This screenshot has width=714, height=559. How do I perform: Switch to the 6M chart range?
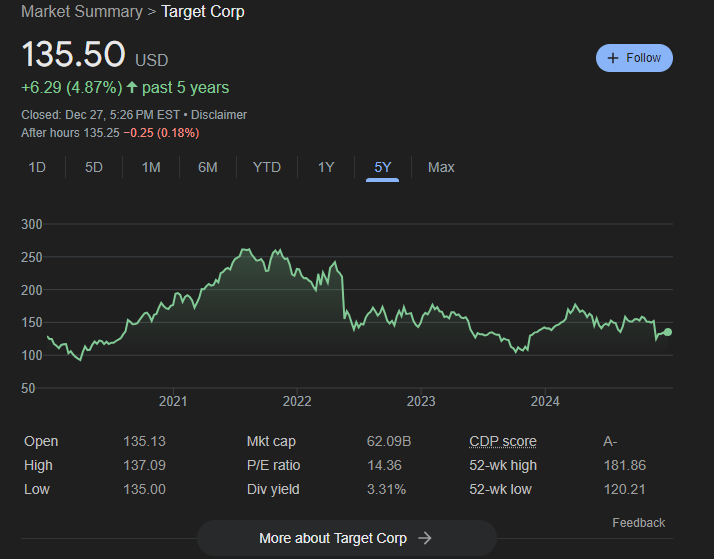[208, 167]
